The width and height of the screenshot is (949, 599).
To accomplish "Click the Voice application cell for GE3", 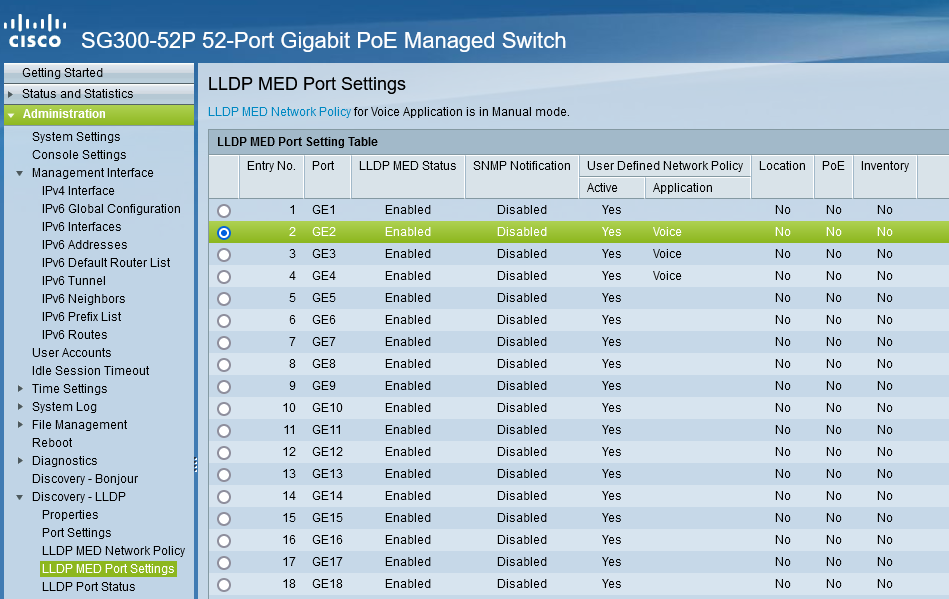I will (667, 254).
